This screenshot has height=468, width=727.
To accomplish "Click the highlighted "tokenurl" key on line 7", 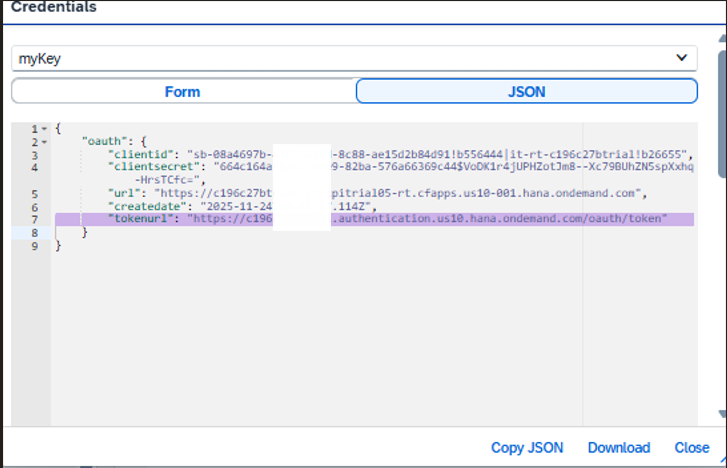I will (141, 219).
